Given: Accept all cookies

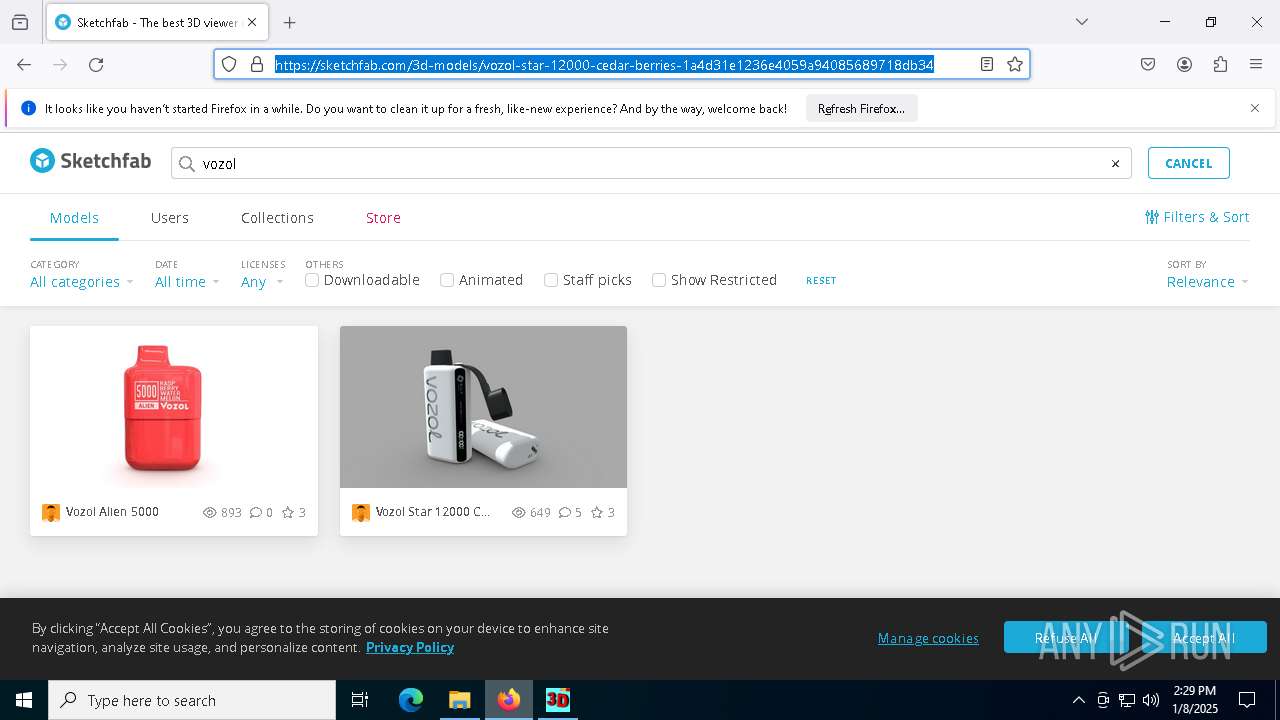Looking at the screenshot, I should 1203,637.
